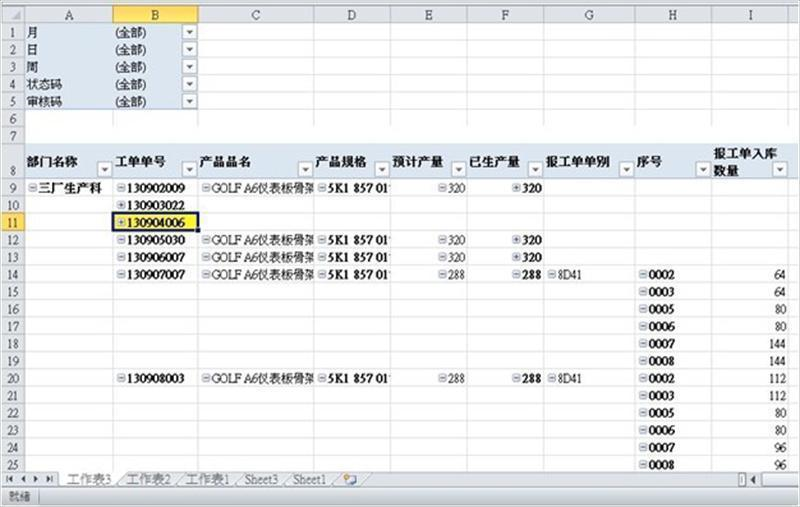
Task: Click the horizontal scrollbar left arrow
Action: pyautogui.click(x=753, y=479)
